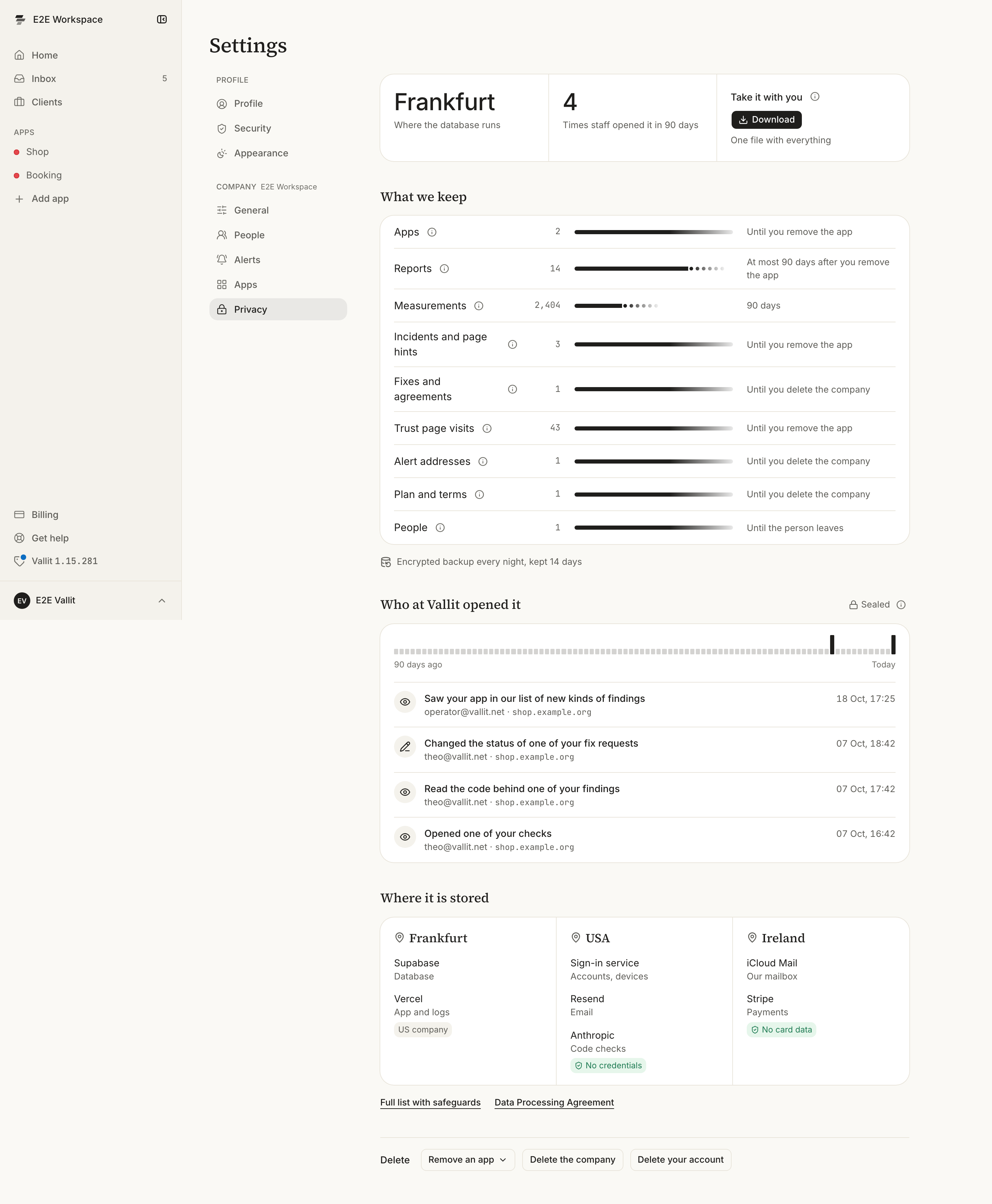This screenshot has height=1204, width=992.
Task: Download the data export file
Action: tap(766, 120)
